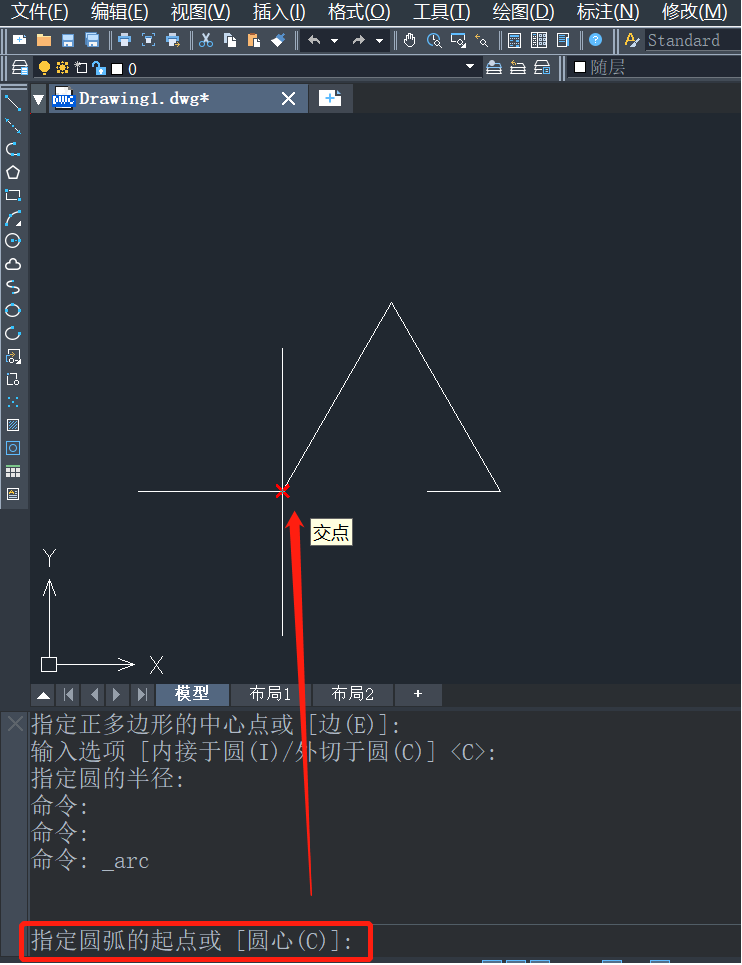Viewport: 742px width, 965px height.
Task: Open the undo history dropdown arrow
Action: point(335,41)
